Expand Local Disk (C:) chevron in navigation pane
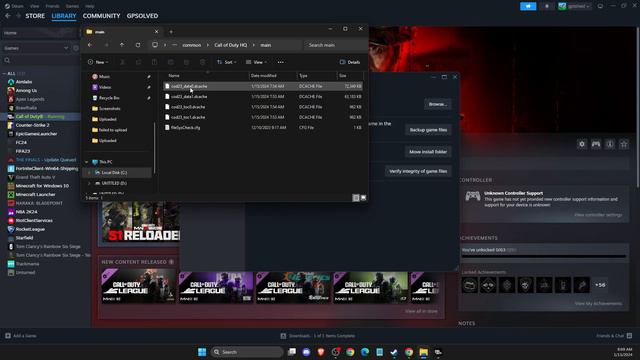Image resolution: width=640 pixels, height=360 pixels. (x=89, y=173)
